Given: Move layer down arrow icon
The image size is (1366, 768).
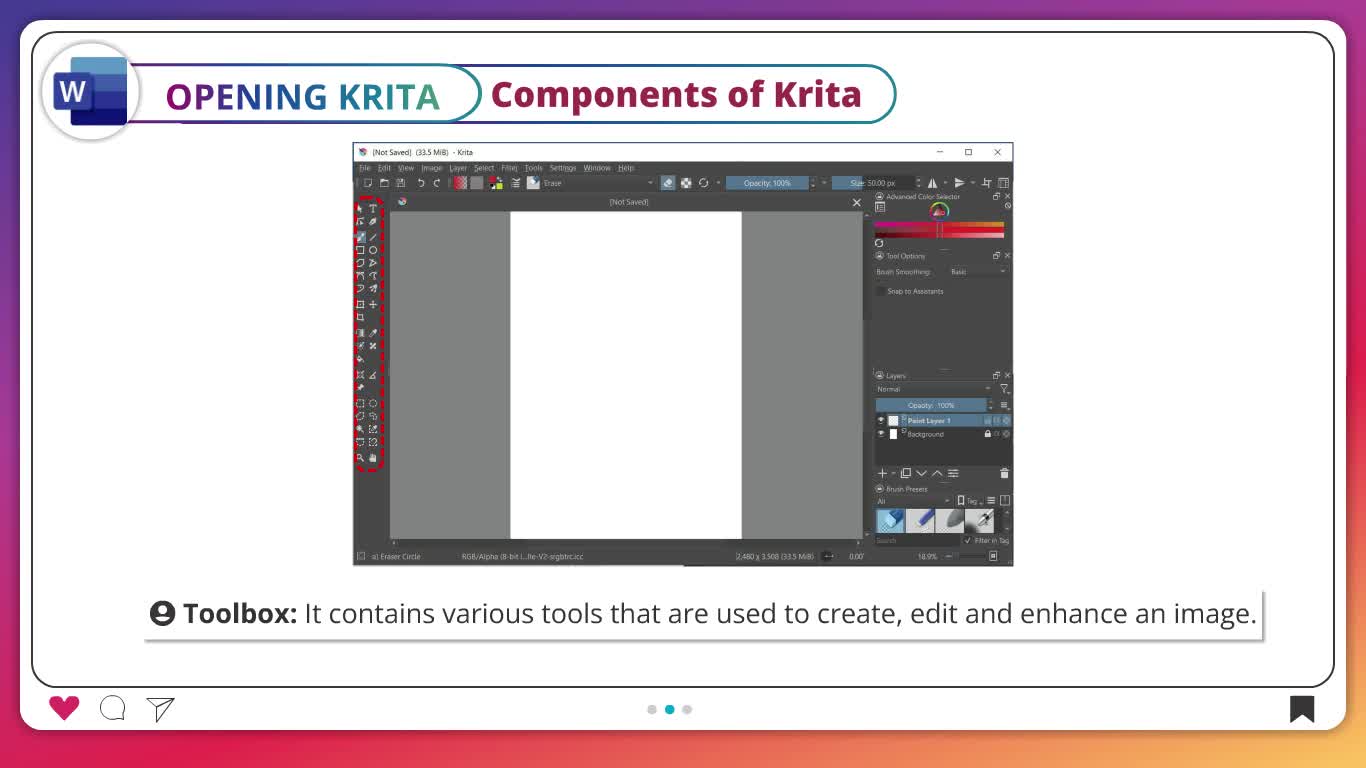Looking at the screenshot, I should click(x=922, y=473).
